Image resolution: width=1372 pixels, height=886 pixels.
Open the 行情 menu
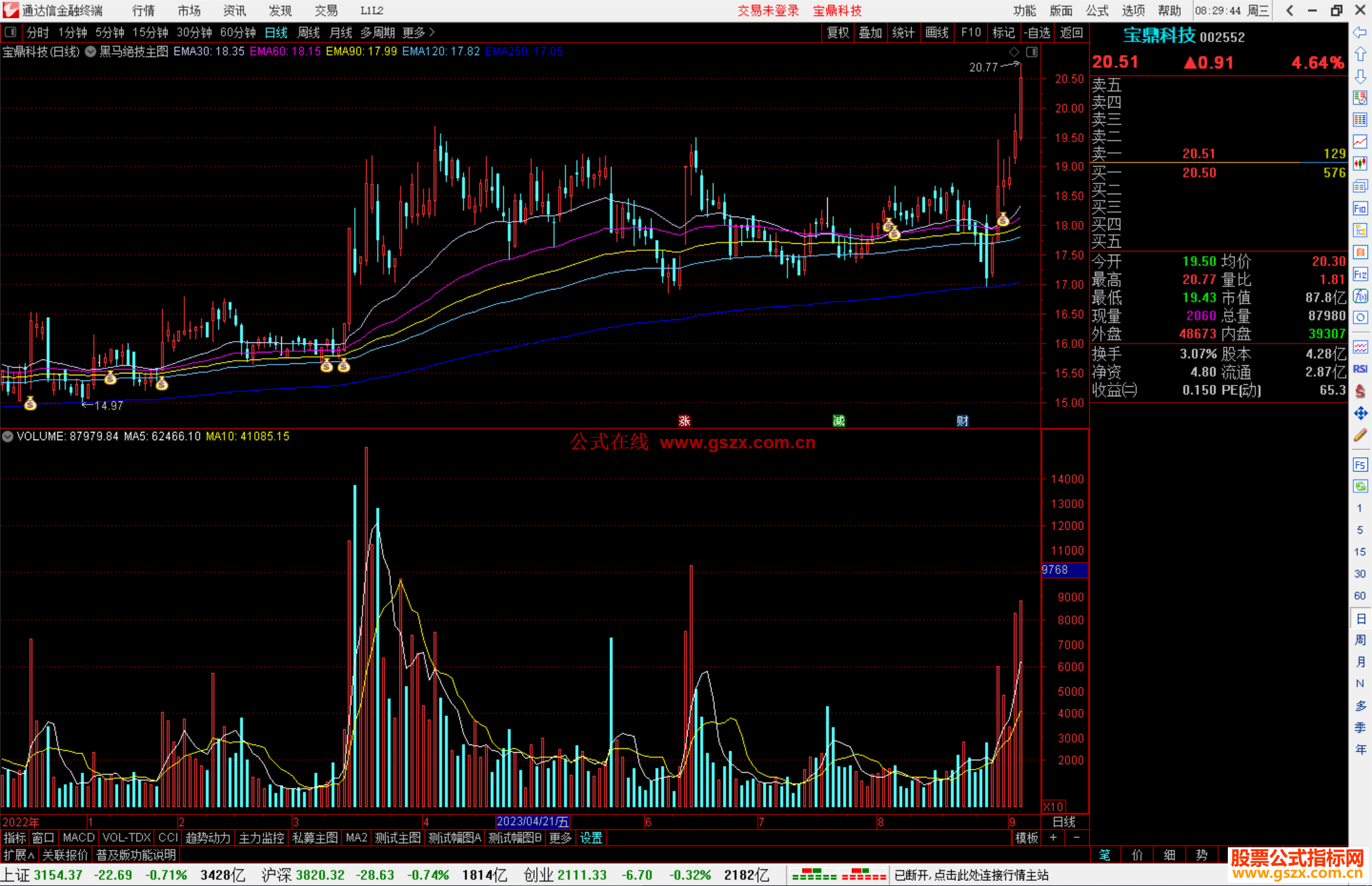point(143,10)
